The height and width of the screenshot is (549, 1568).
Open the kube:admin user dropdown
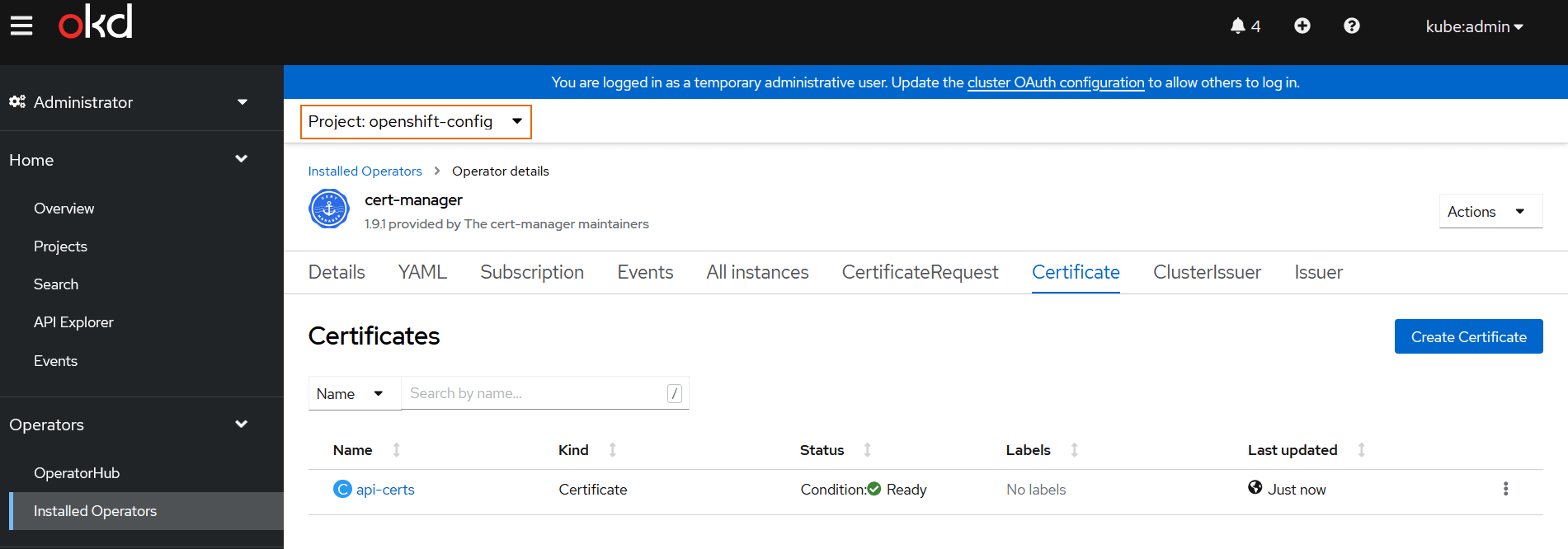click(1474, 26)
